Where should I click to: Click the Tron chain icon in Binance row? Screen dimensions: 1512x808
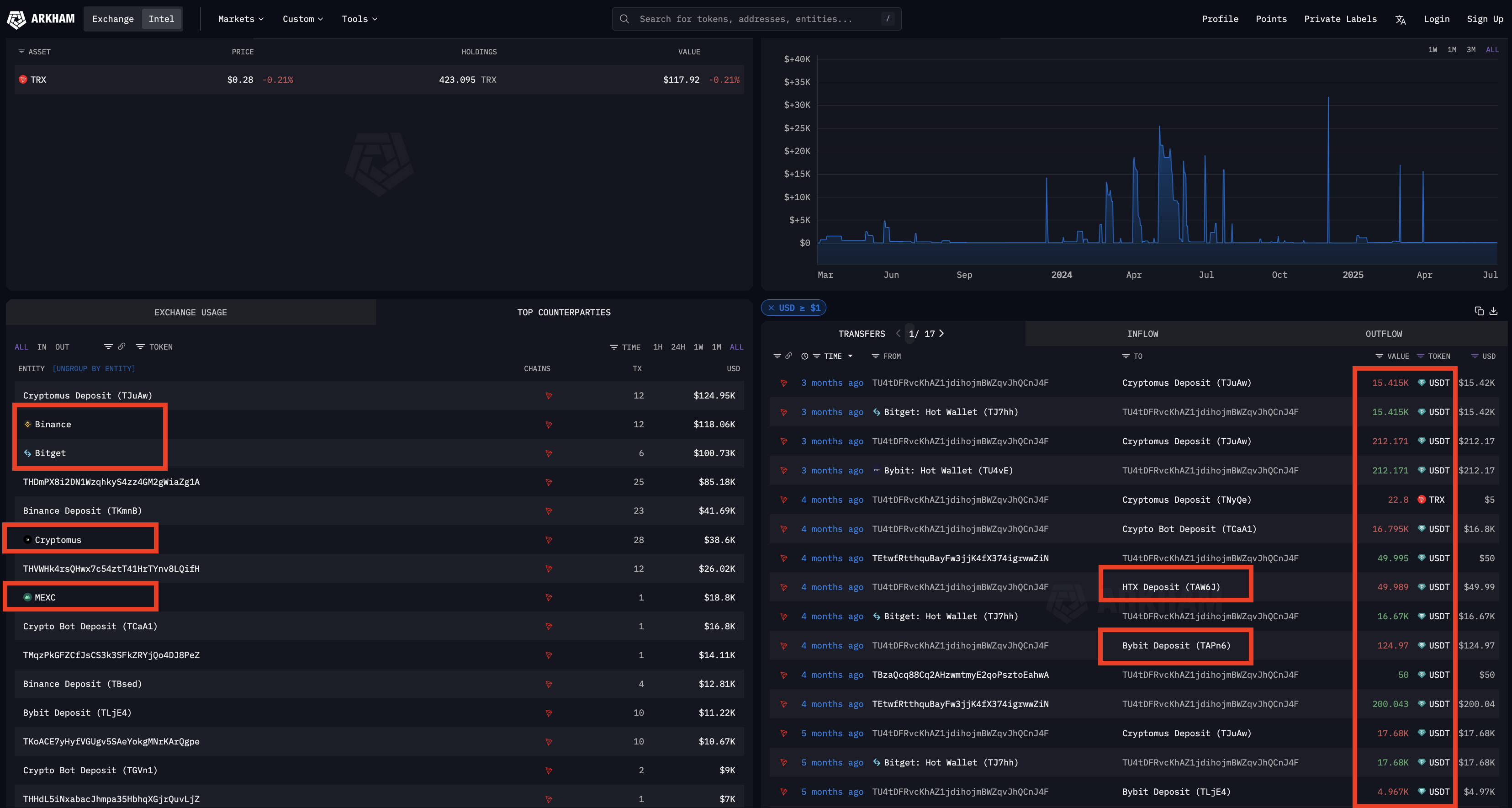point(549,425)
